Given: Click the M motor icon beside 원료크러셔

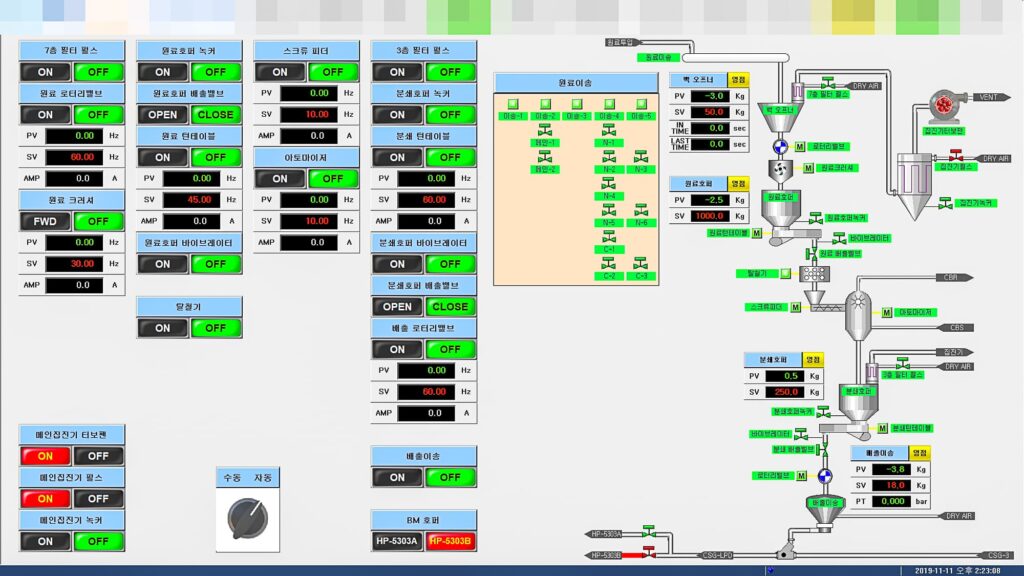Looking at the screenshot, I should coord(809,168).
